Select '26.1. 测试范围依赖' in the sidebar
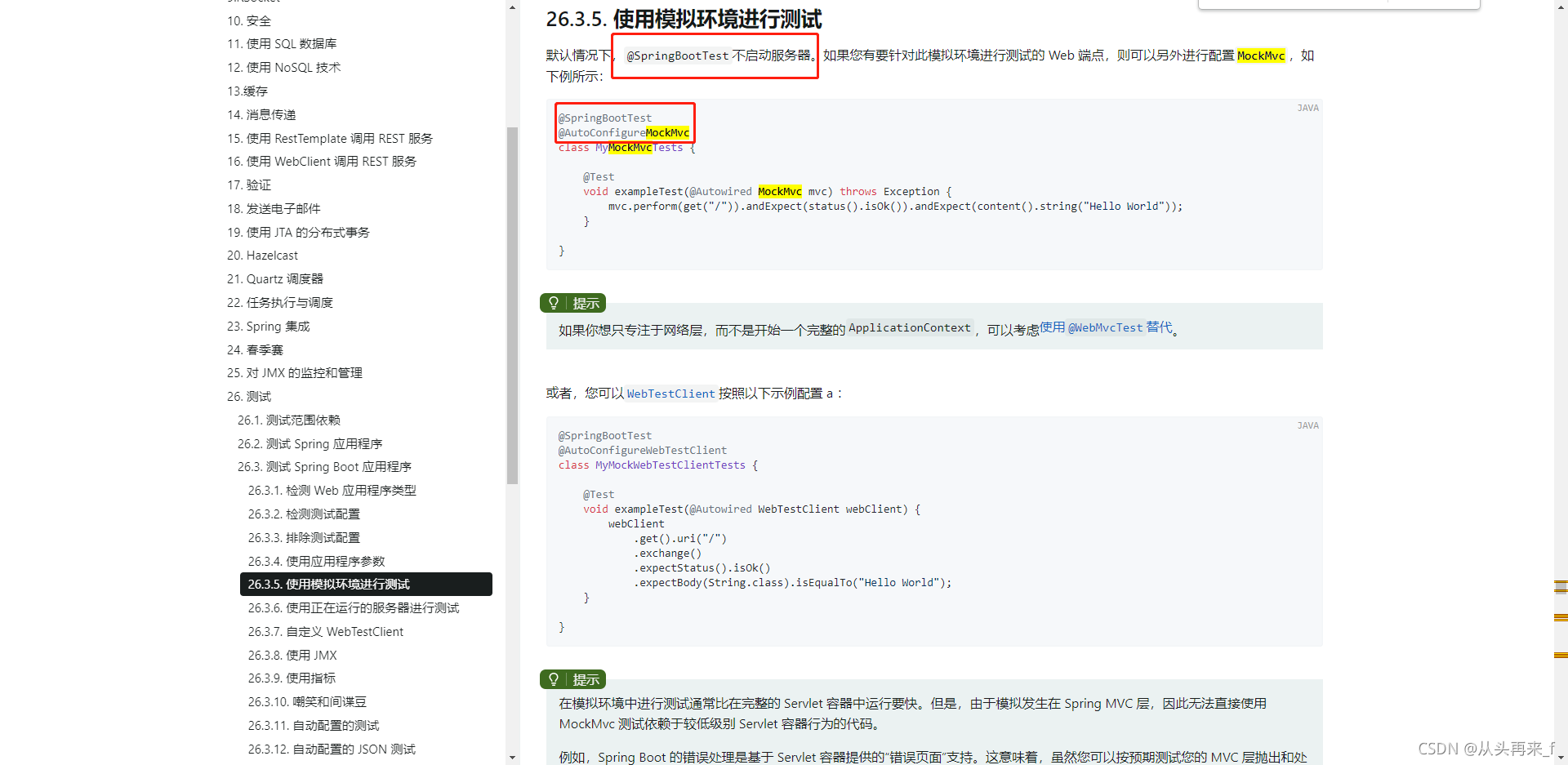 pyautogui.click(x=287, y=420)
